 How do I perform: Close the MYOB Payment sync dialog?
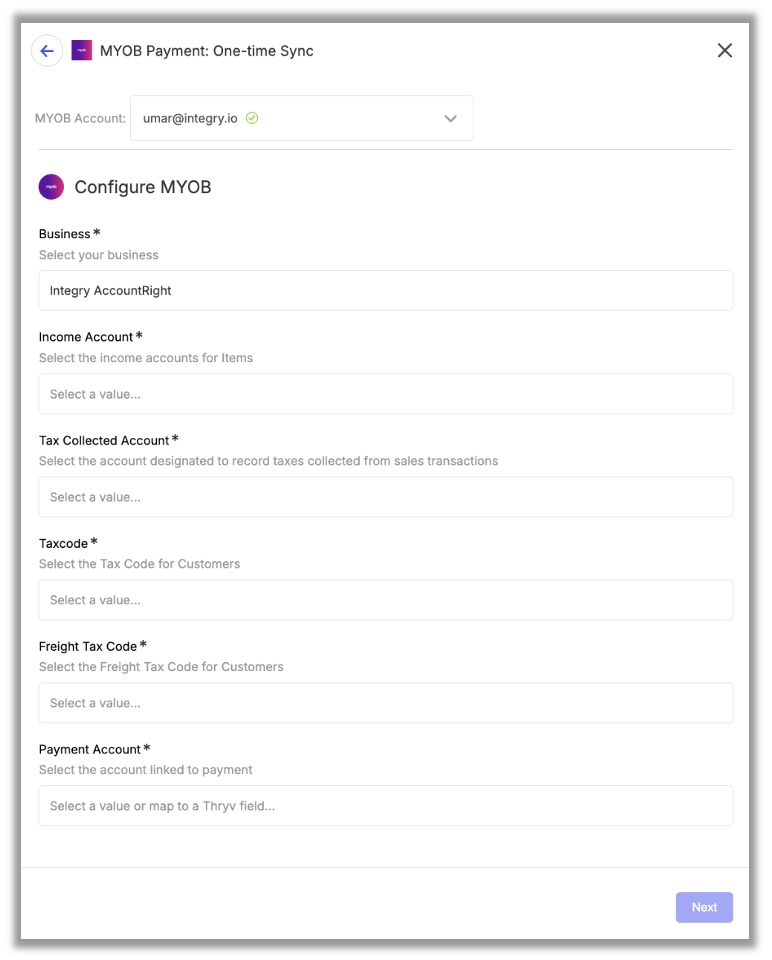(725, 50)
